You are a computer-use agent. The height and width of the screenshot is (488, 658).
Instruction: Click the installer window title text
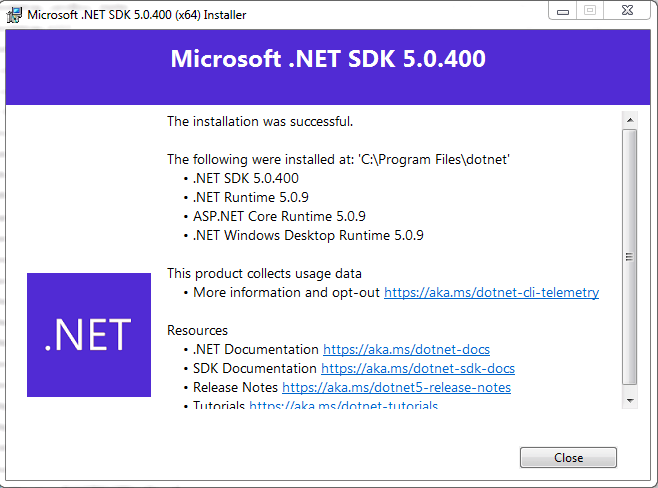click(x=137, y=15)
